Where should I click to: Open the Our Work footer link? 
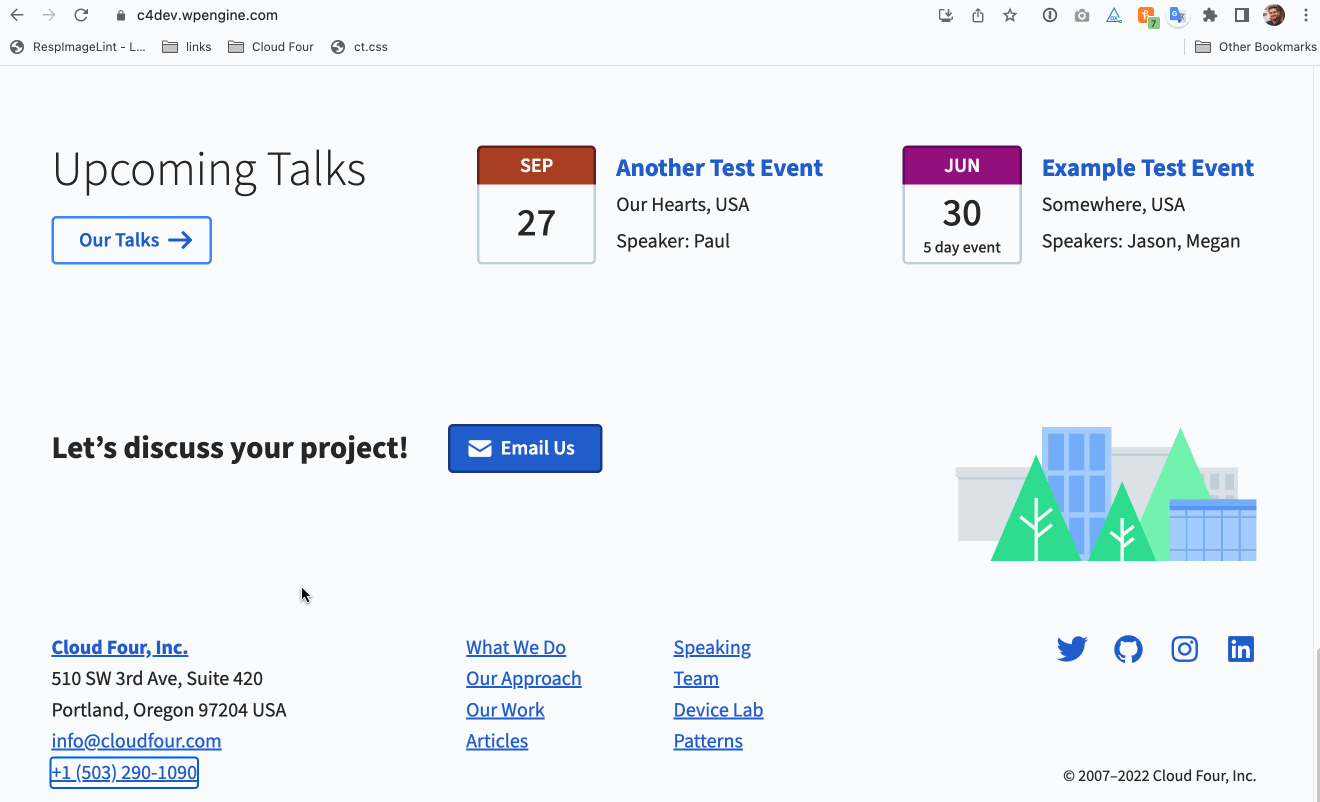coord(505,710)
